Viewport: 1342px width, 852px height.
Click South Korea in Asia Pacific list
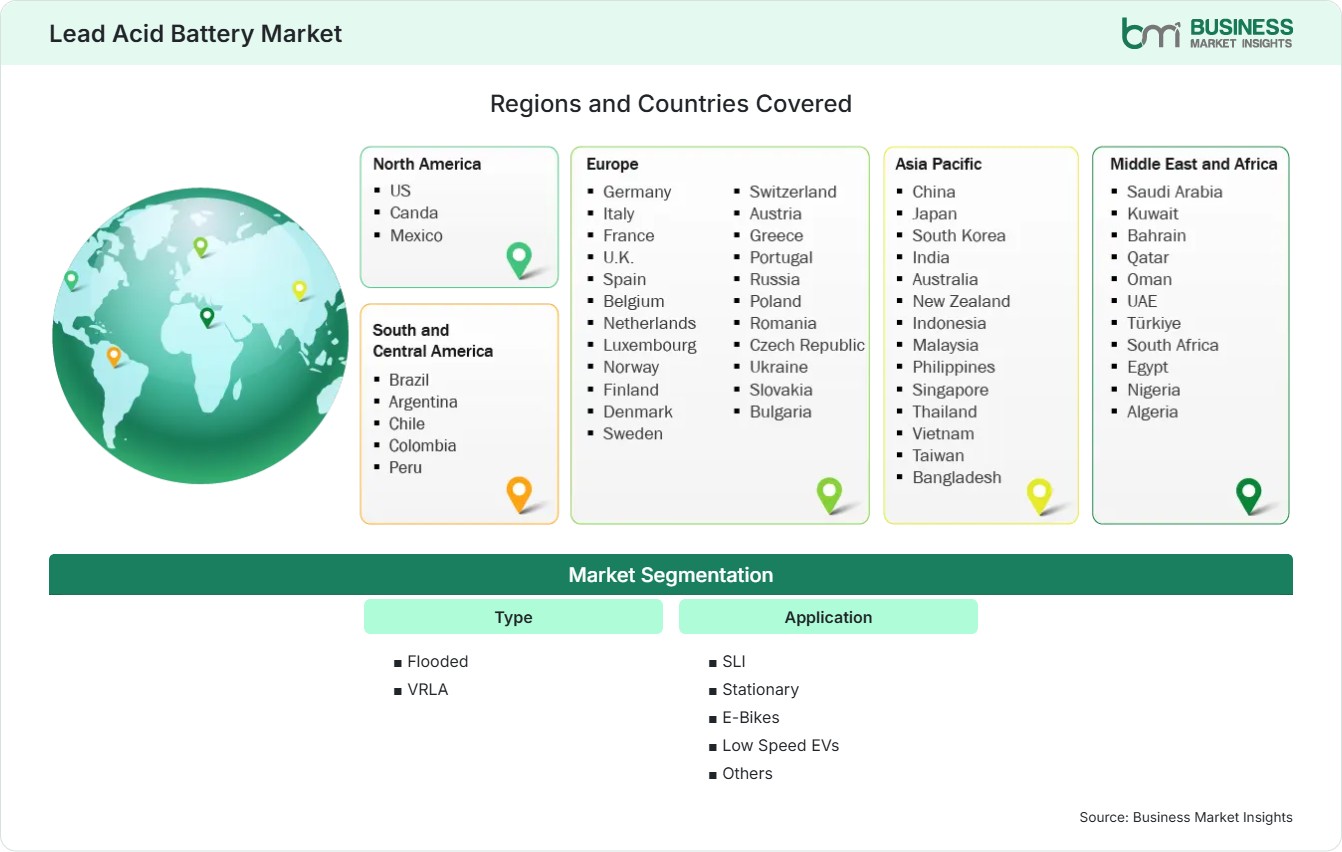coord(959,236)
